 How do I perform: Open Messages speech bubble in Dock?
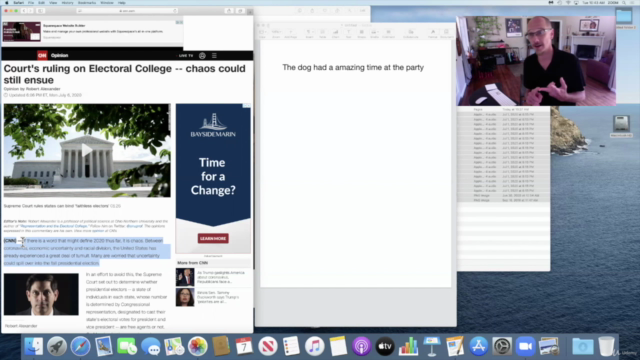click(x=151, y=347)
